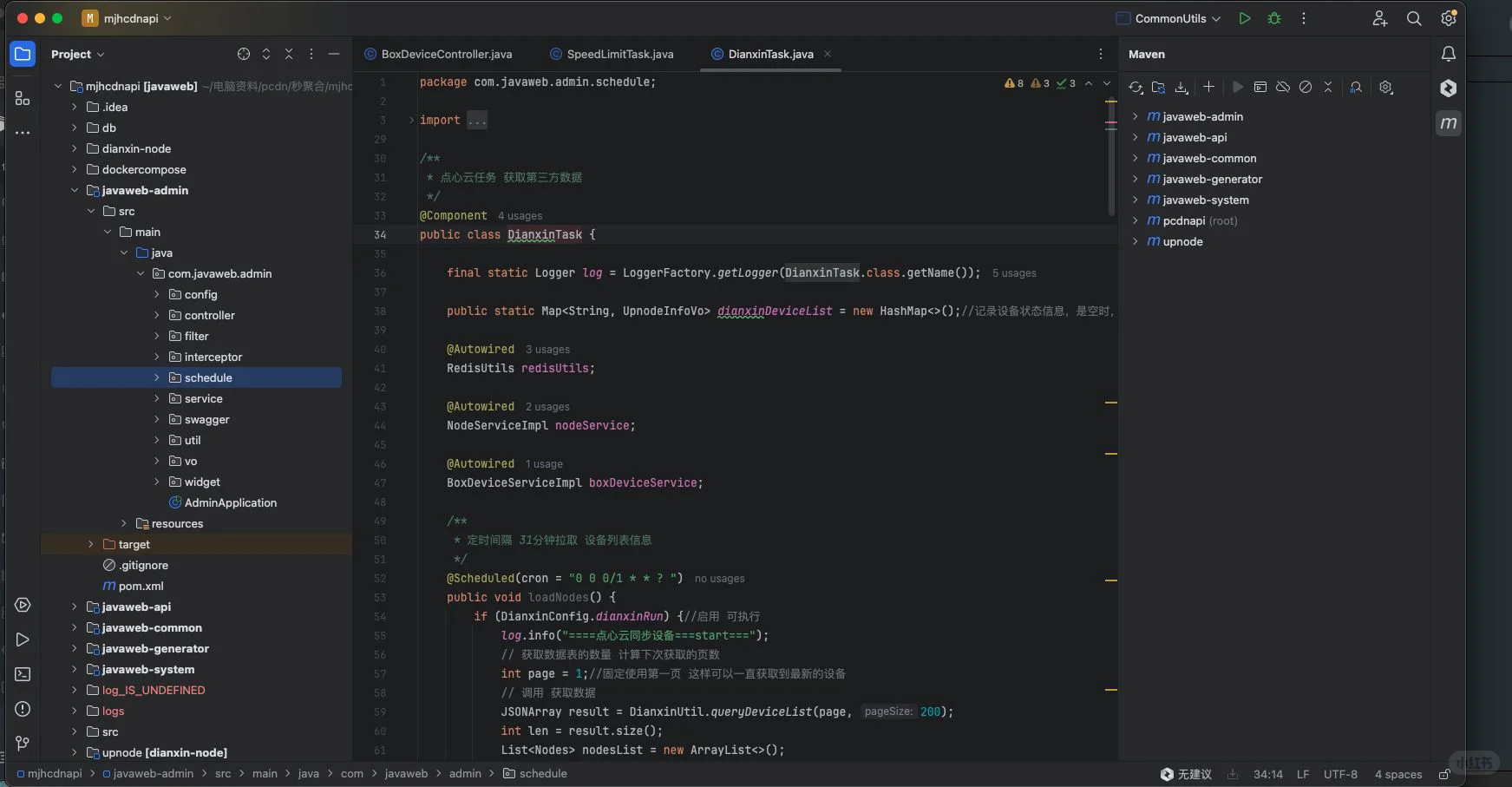Jump to next highlighted error arrow
The height and width of the screenshot is (787, 1512).
coord(1107,83)
